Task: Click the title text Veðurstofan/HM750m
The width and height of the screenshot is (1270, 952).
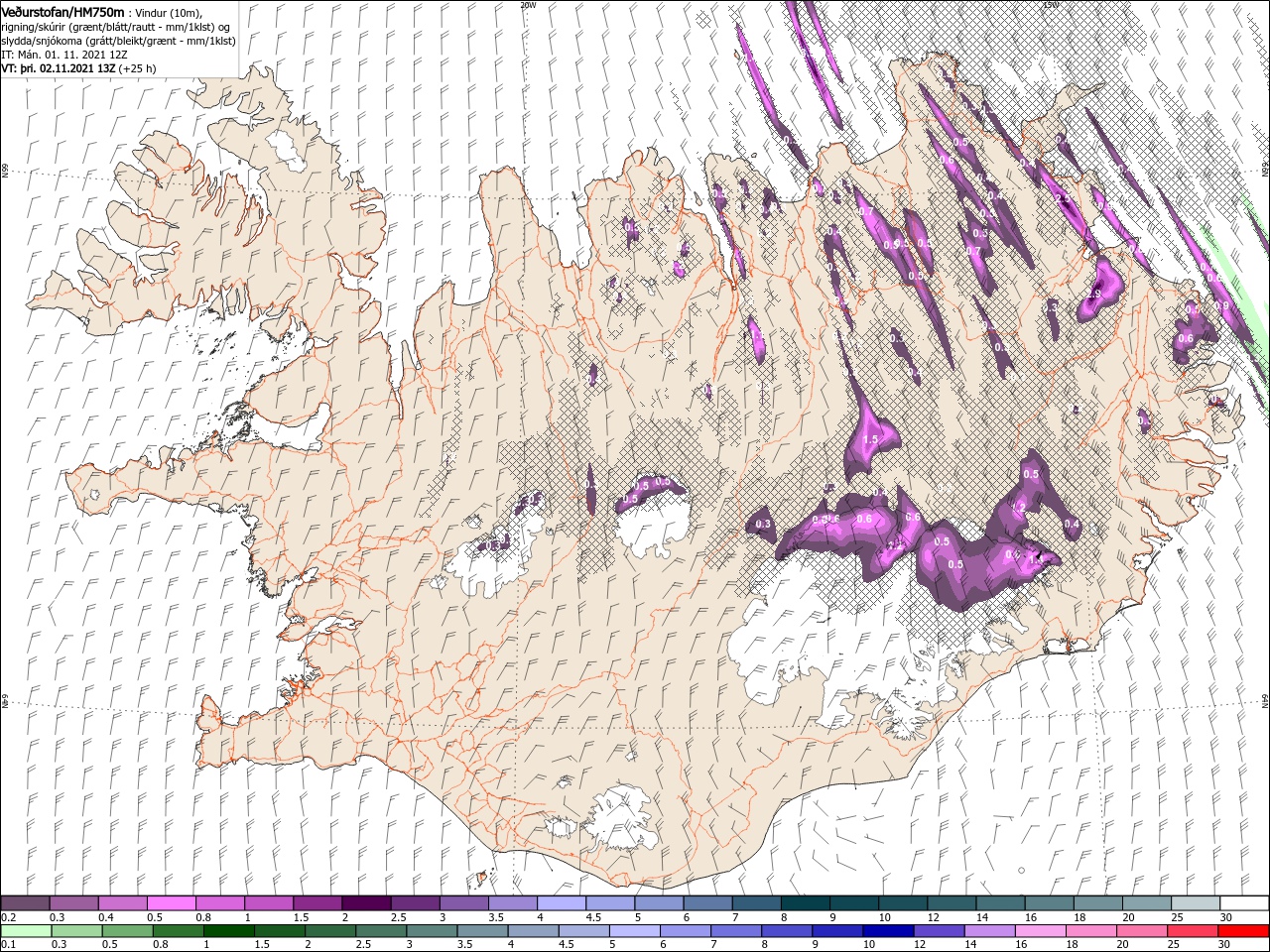Action: (63, 11)
